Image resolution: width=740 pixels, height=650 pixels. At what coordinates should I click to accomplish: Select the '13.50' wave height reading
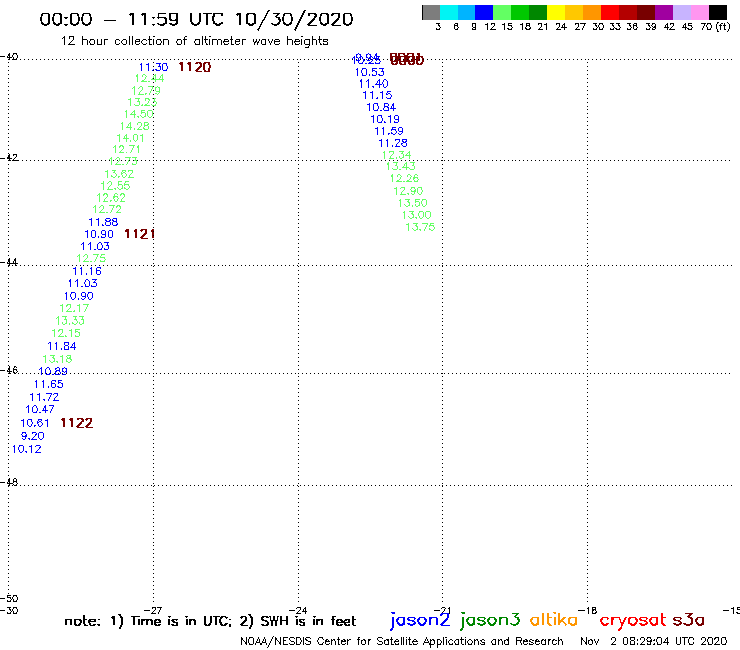pyautogui.click(x=412, y=203)
